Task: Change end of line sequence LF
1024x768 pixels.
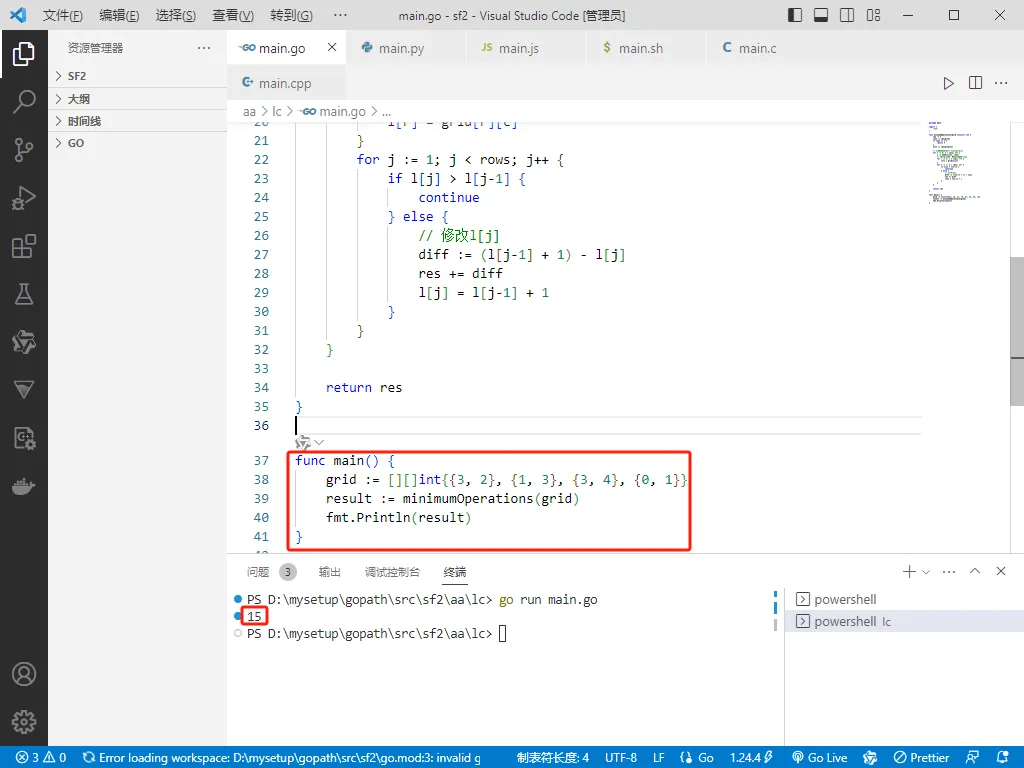Action: click(658, 758)
